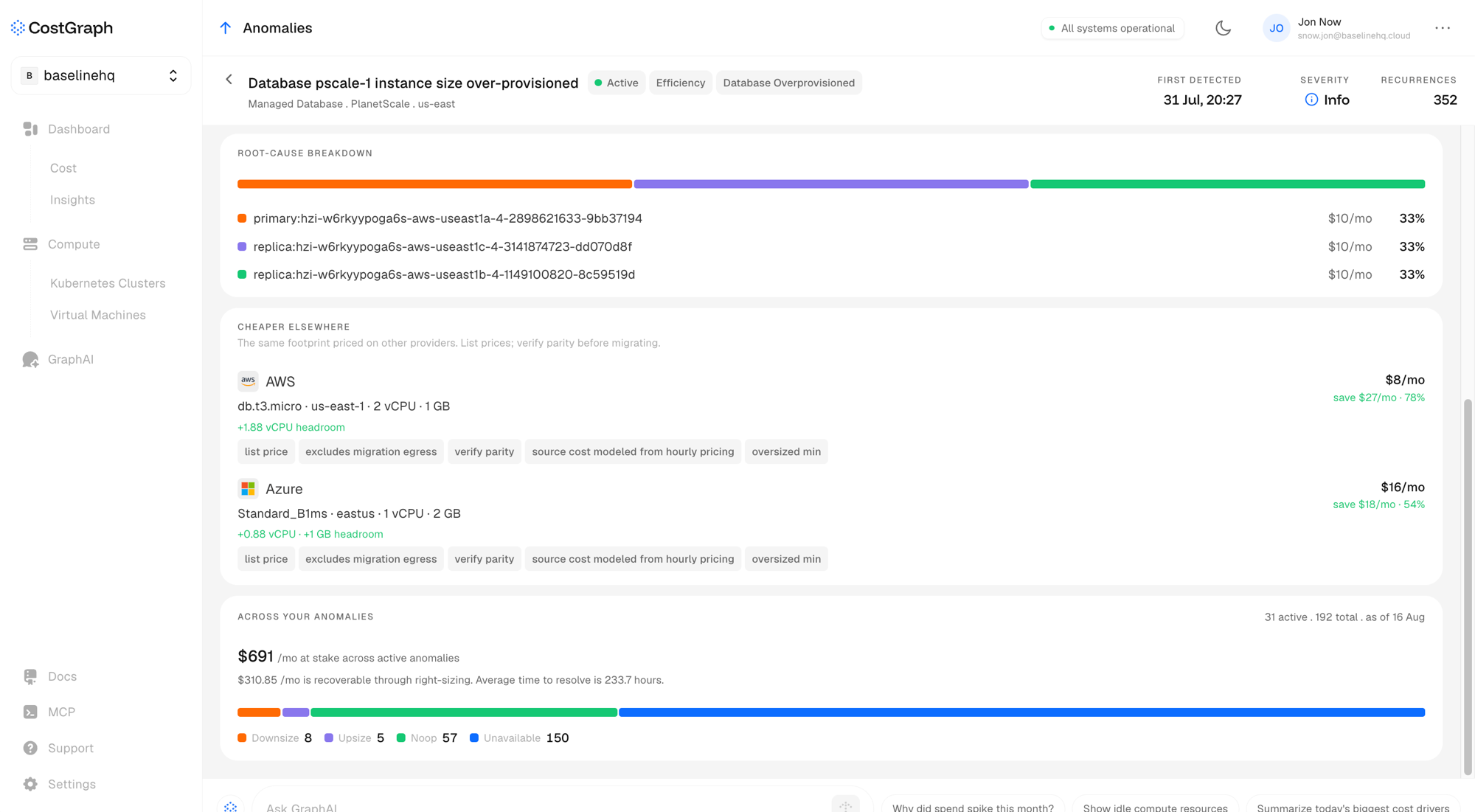Click the '+1.88 vCPU headroom' text

291,427
